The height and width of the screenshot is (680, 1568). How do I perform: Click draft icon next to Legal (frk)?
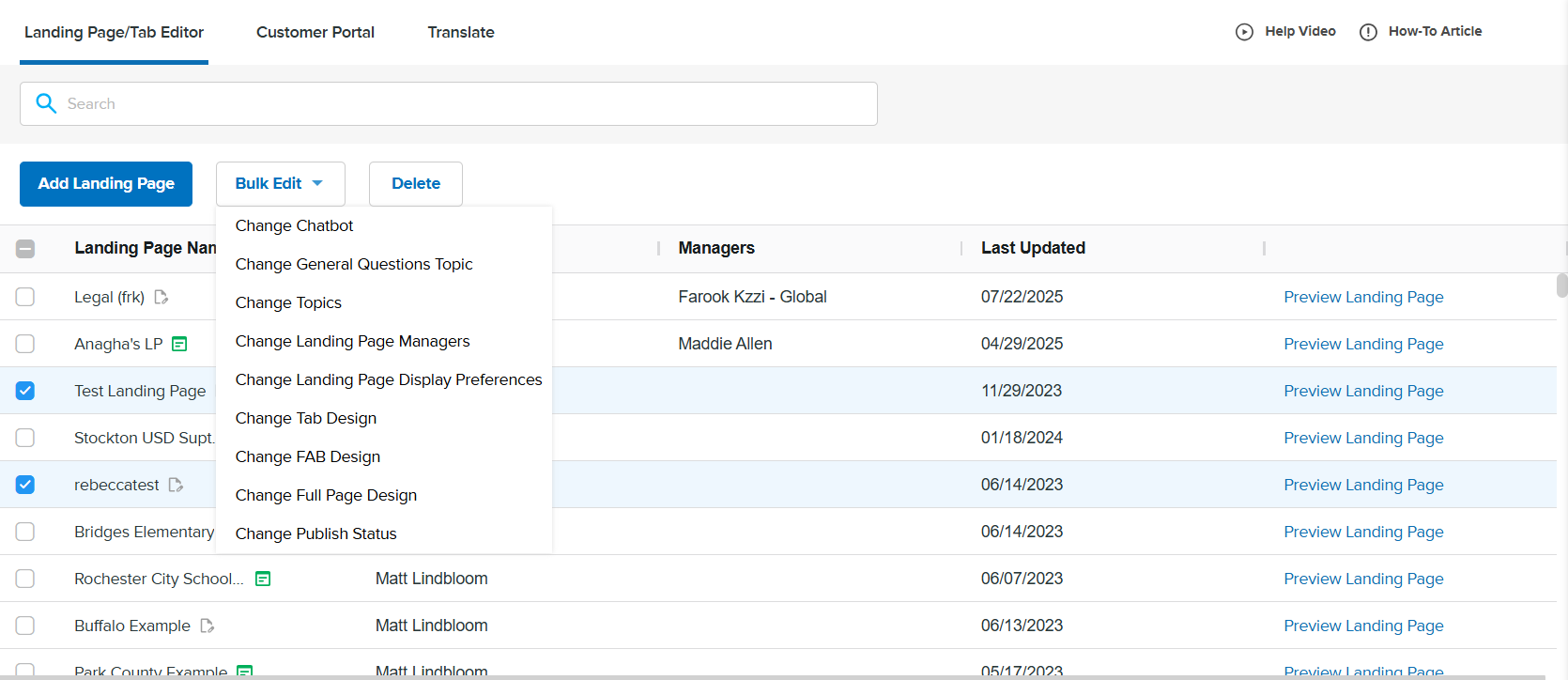161,298
